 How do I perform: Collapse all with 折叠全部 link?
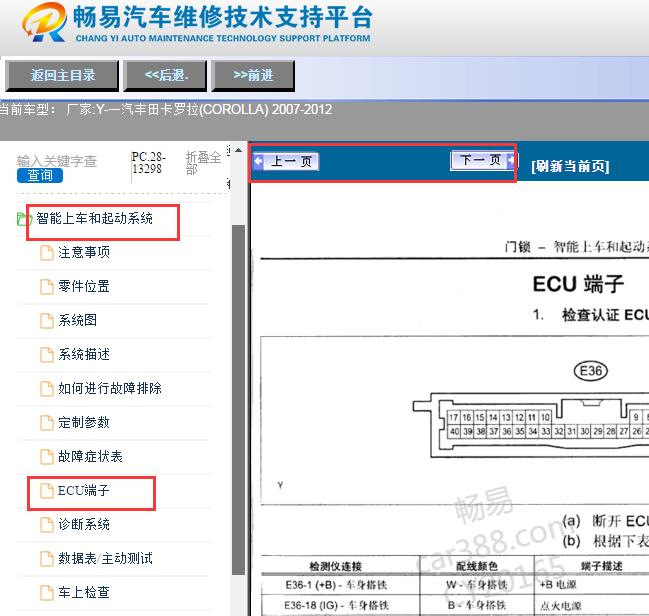pyautogui.click(x=203, y=163)
